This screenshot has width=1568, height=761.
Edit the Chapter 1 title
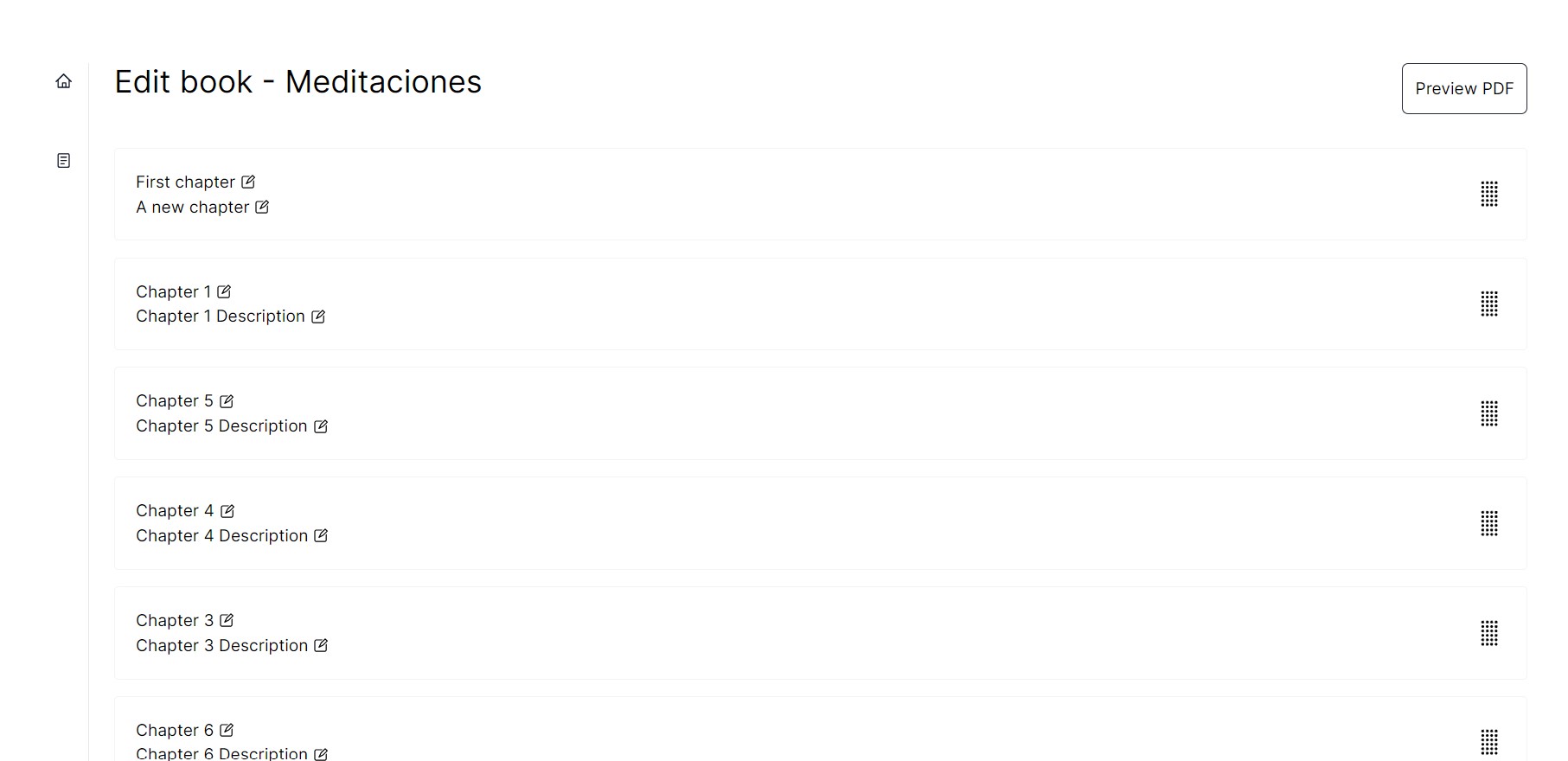(224, 291)
